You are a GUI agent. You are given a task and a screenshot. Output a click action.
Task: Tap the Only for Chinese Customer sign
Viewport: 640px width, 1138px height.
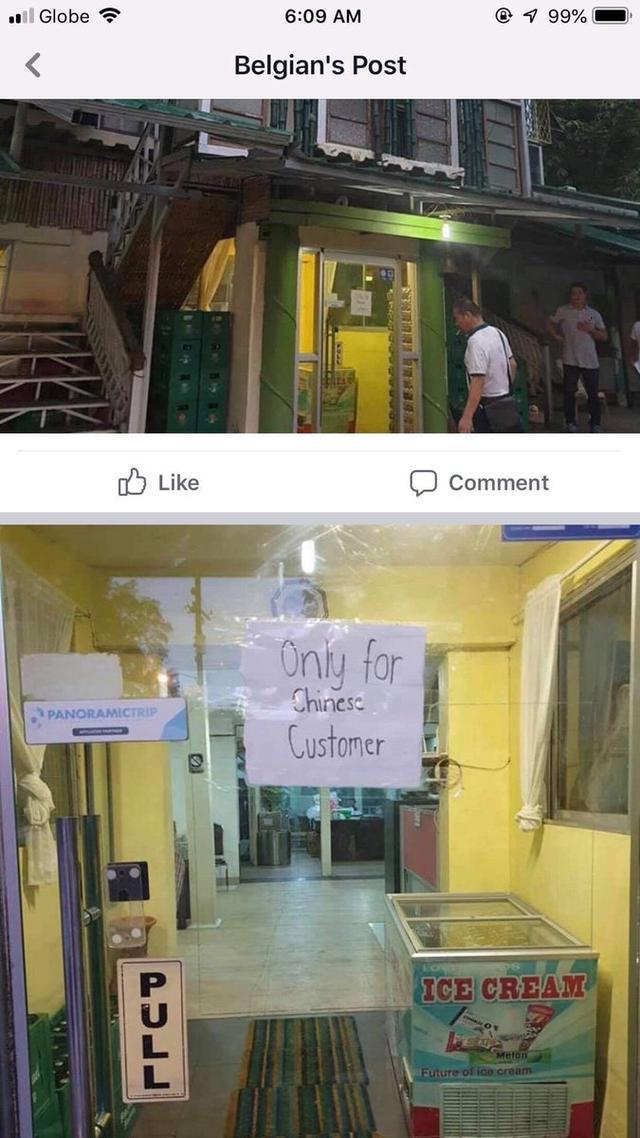coord(334,703)
